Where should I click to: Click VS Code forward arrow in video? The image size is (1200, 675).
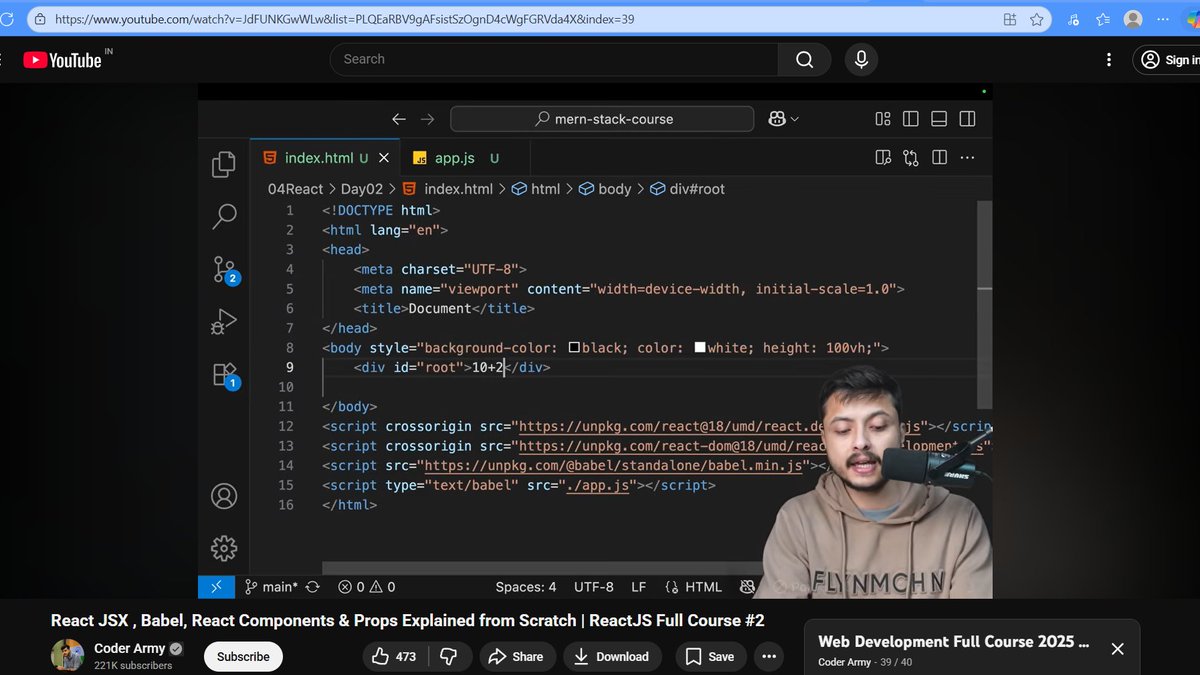[428, 119]
